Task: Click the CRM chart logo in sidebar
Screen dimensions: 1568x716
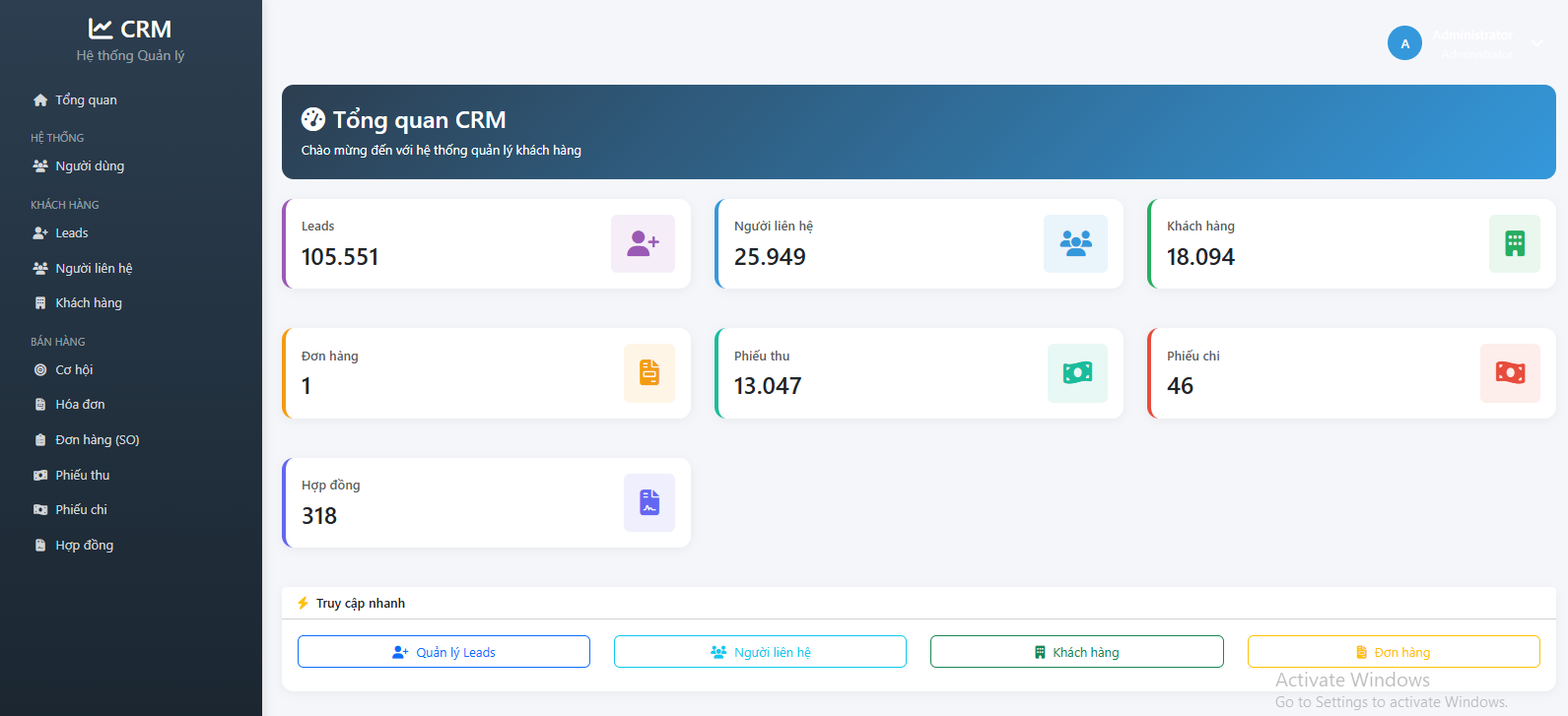Action: click(101, 30)
